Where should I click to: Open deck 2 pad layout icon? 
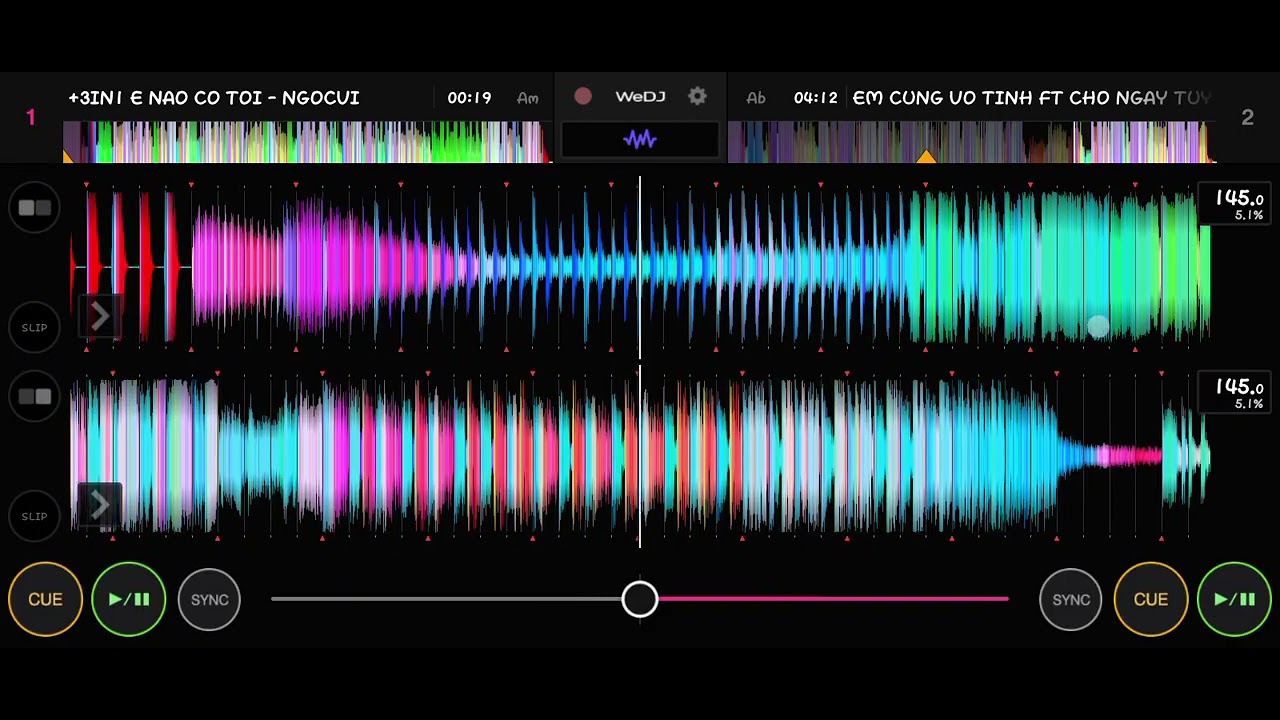pos(34,397)
